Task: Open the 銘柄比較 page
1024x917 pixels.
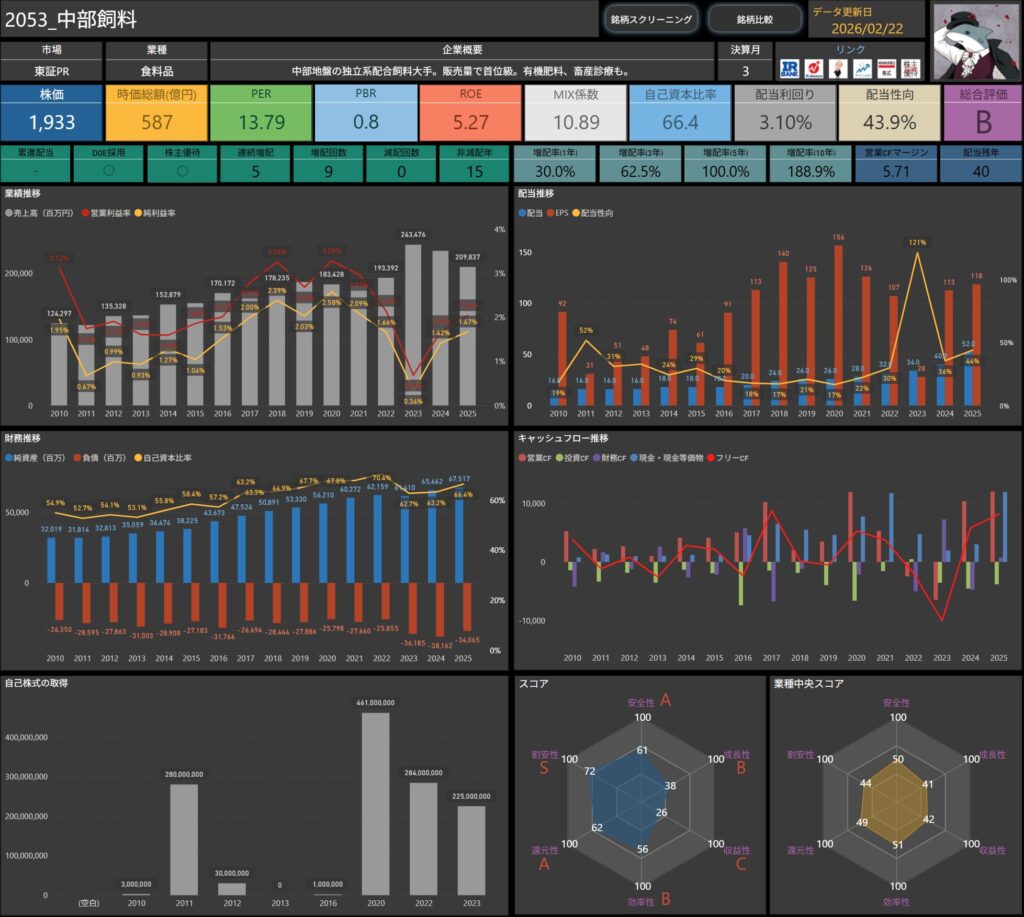Action: pos(755,19)
